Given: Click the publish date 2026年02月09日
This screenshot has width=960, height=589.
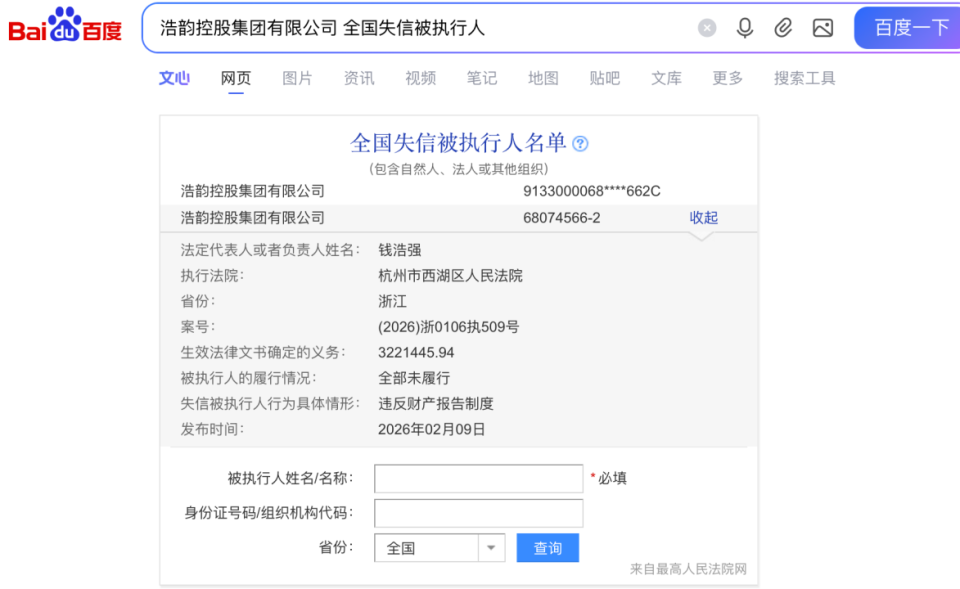Looking at the screenshot, I should point(432,430).
